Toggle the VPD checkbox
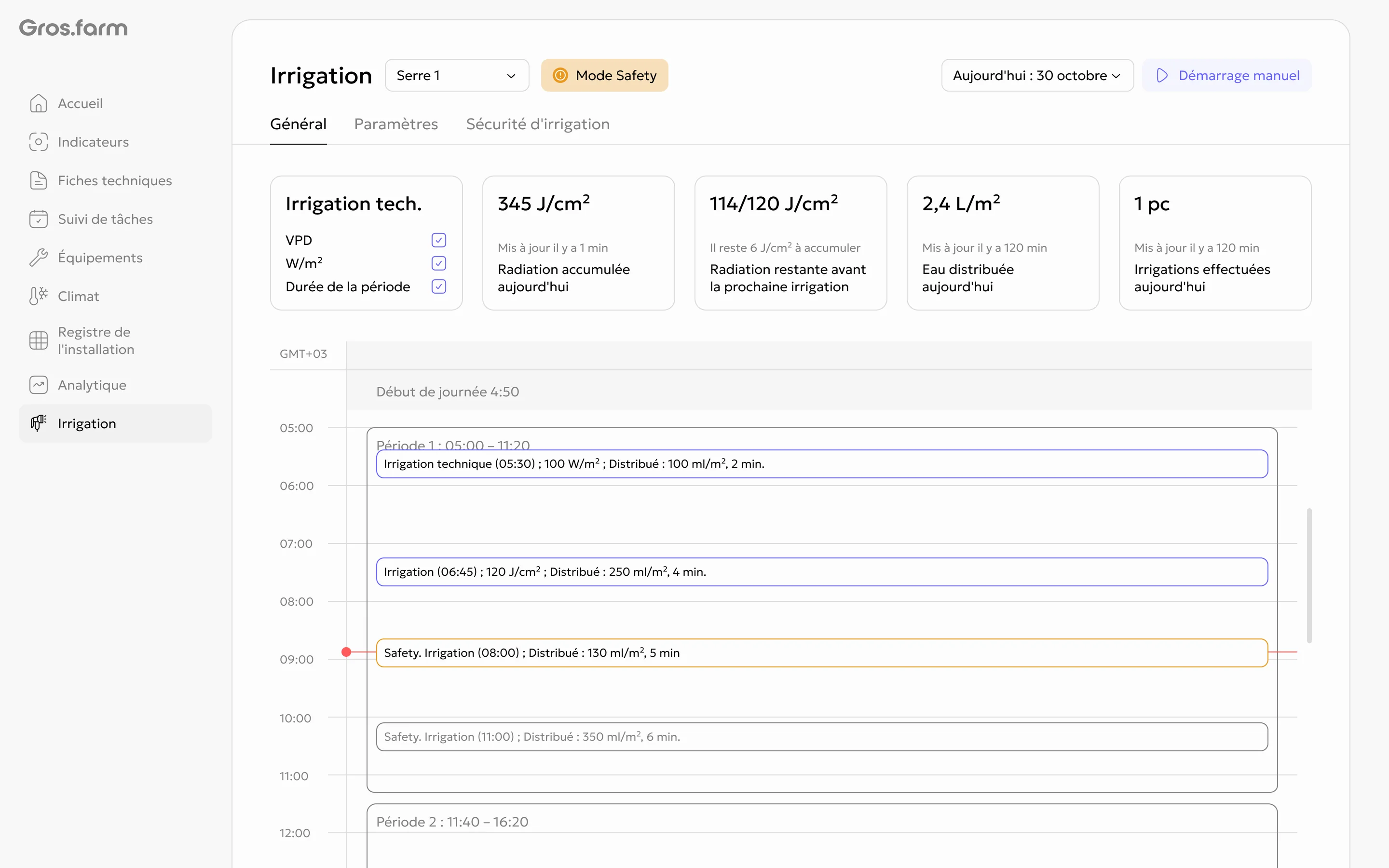1389x868 pixels. 438,240
